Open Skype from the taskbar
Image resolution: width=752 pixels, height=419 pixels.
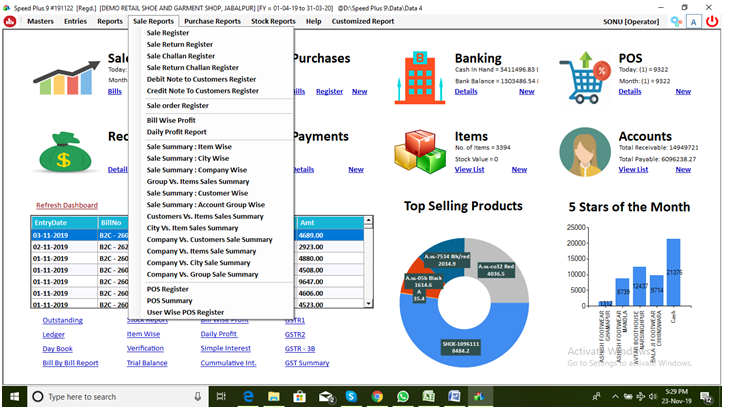pos(351,396)
